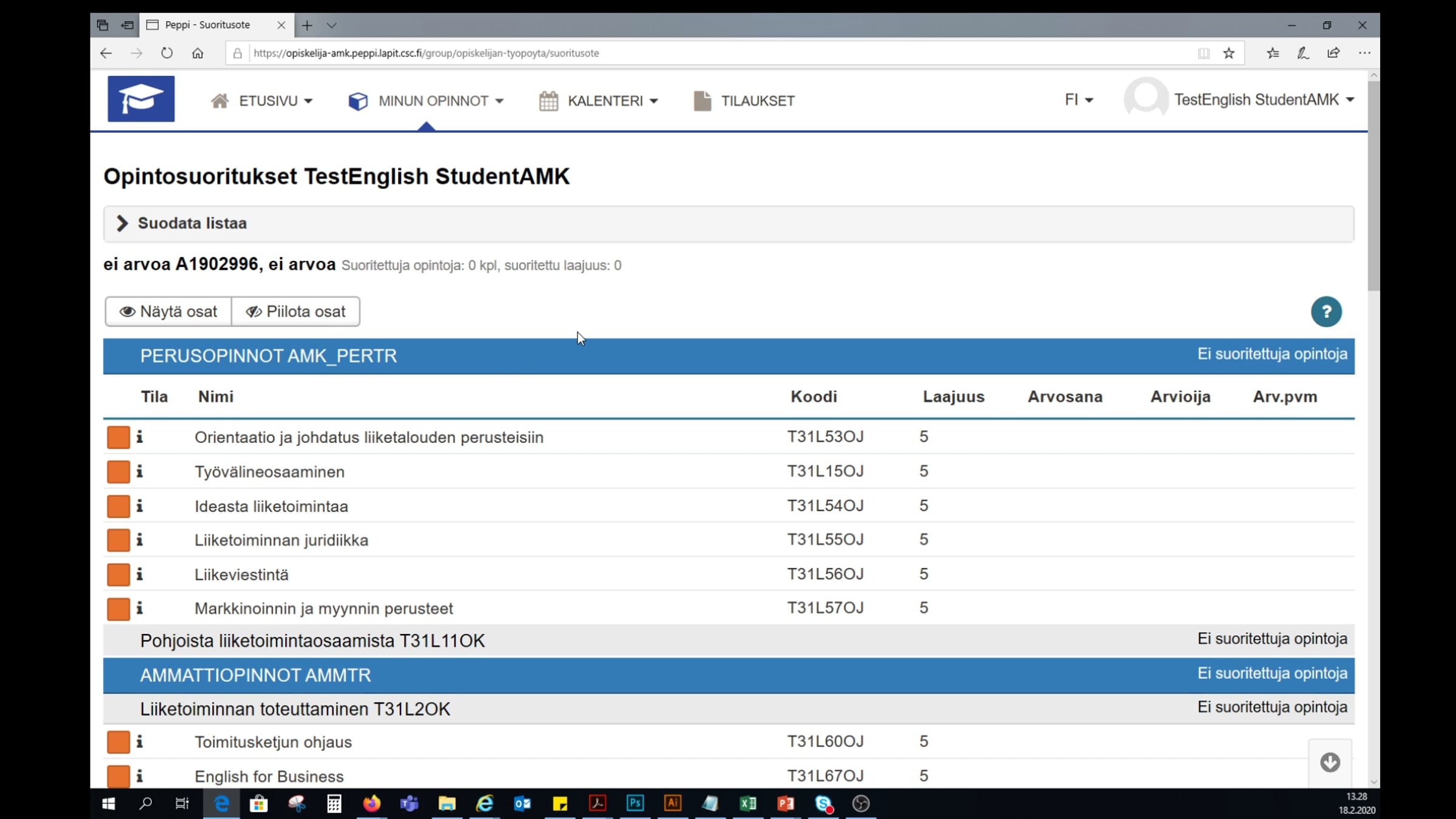The image size is (1456, 819).
Task: Open the blue help question mark button
Action: (1326, 312)
